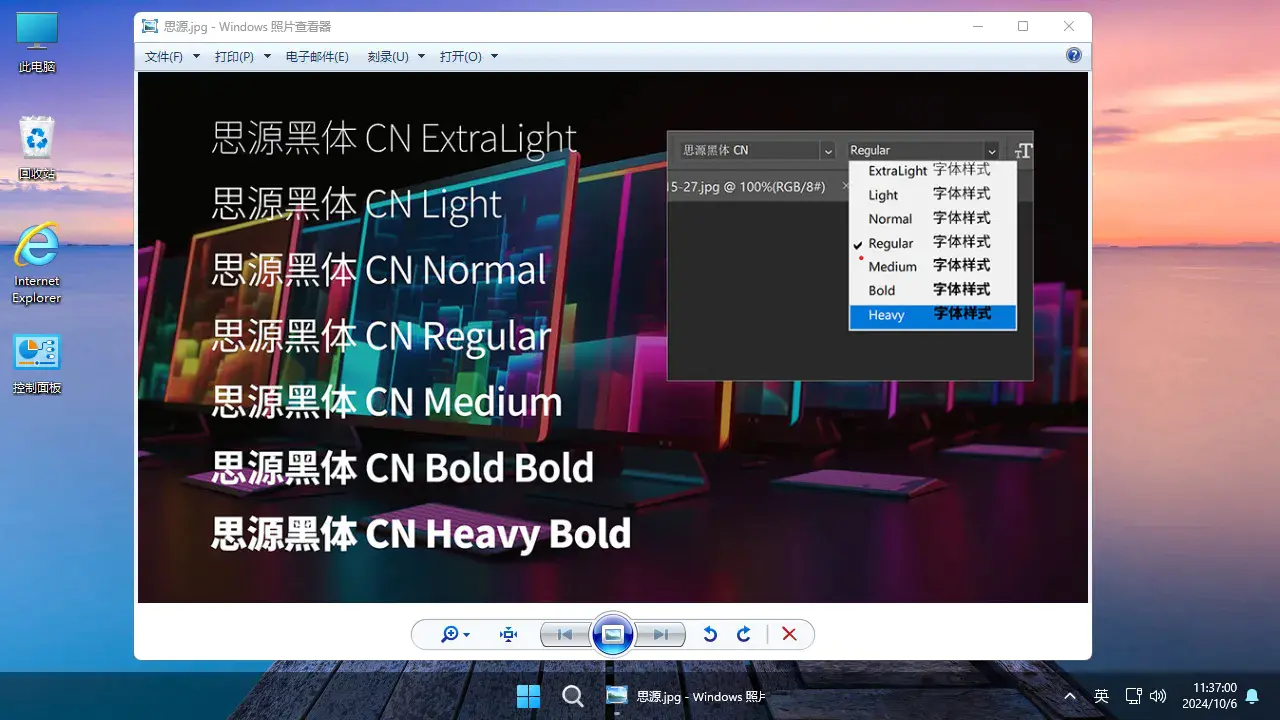Select the 思源.jpg taskbar window button
Screen dimensions: 1280x720
coord(686,696)
